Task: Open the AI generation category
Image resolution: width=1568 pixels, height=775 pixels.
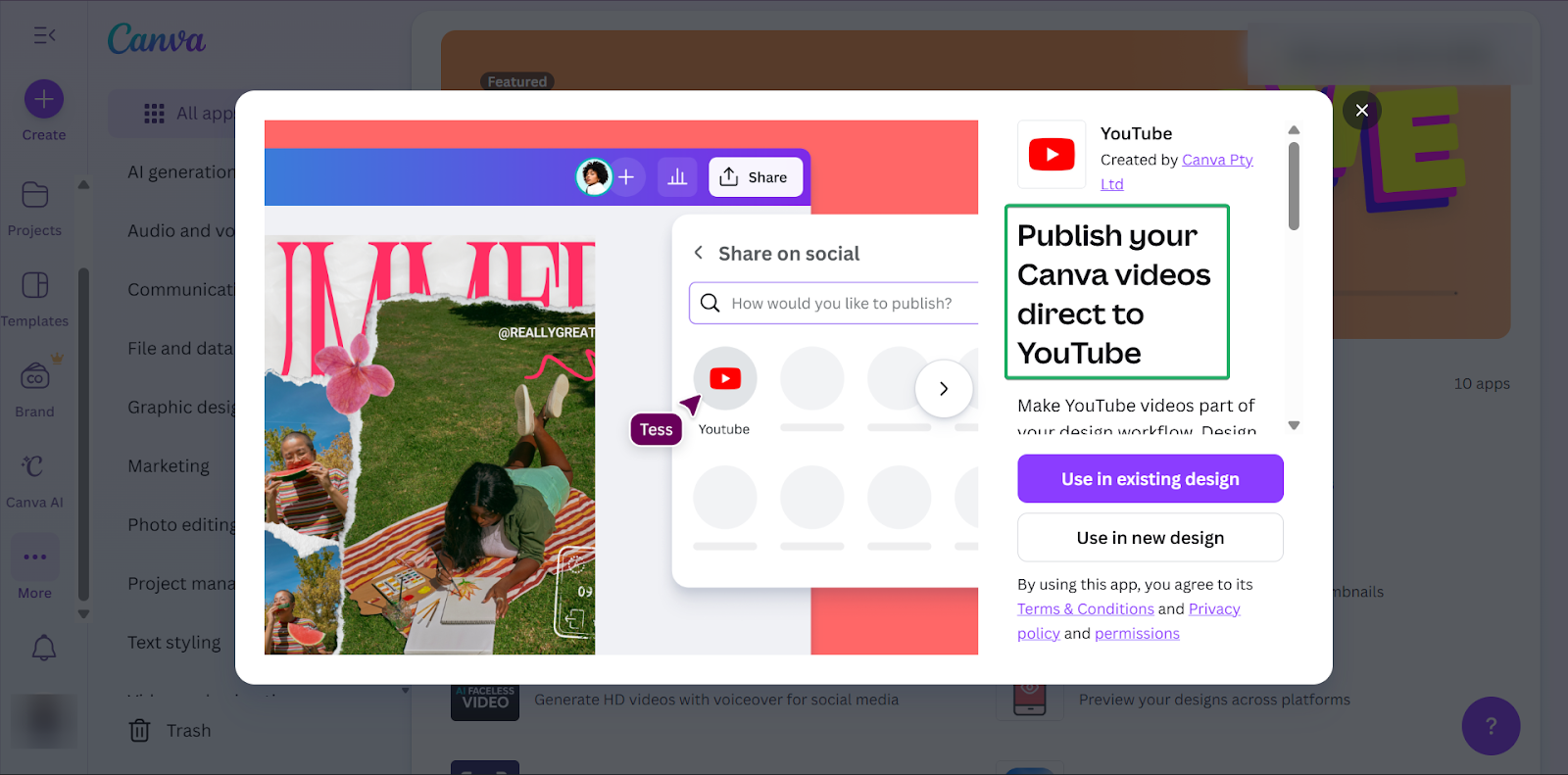Action: 181,172
